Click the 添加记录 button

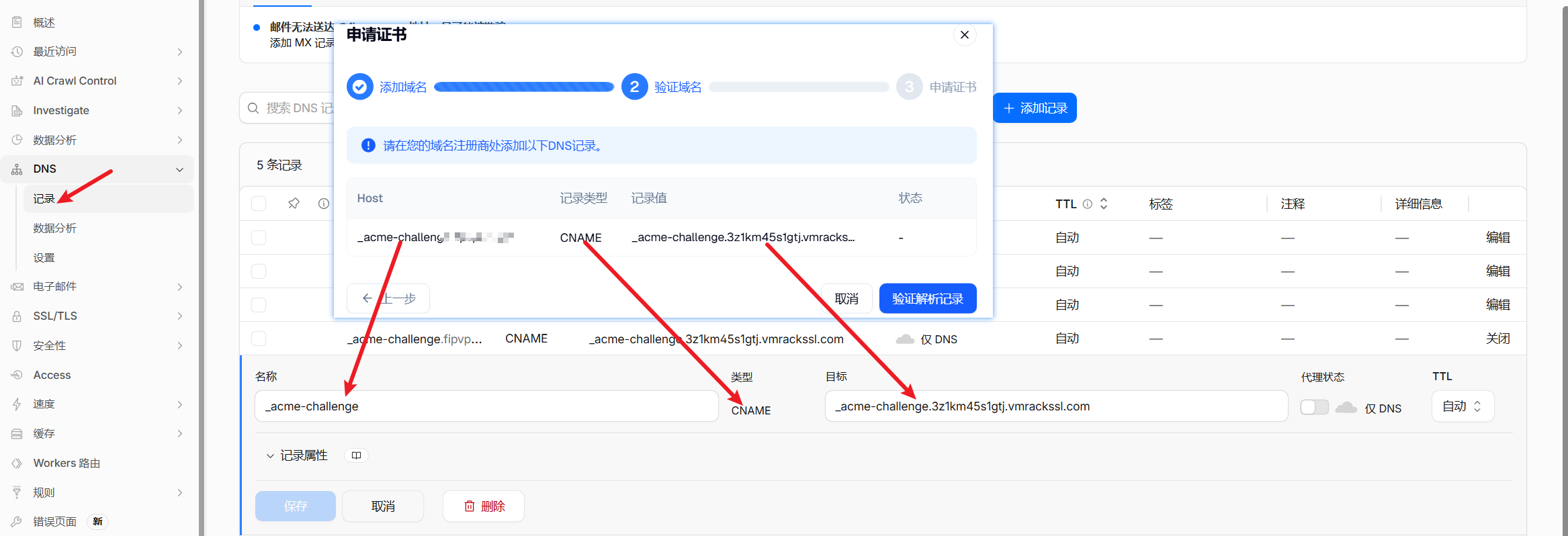click(x=1035, y=108)
